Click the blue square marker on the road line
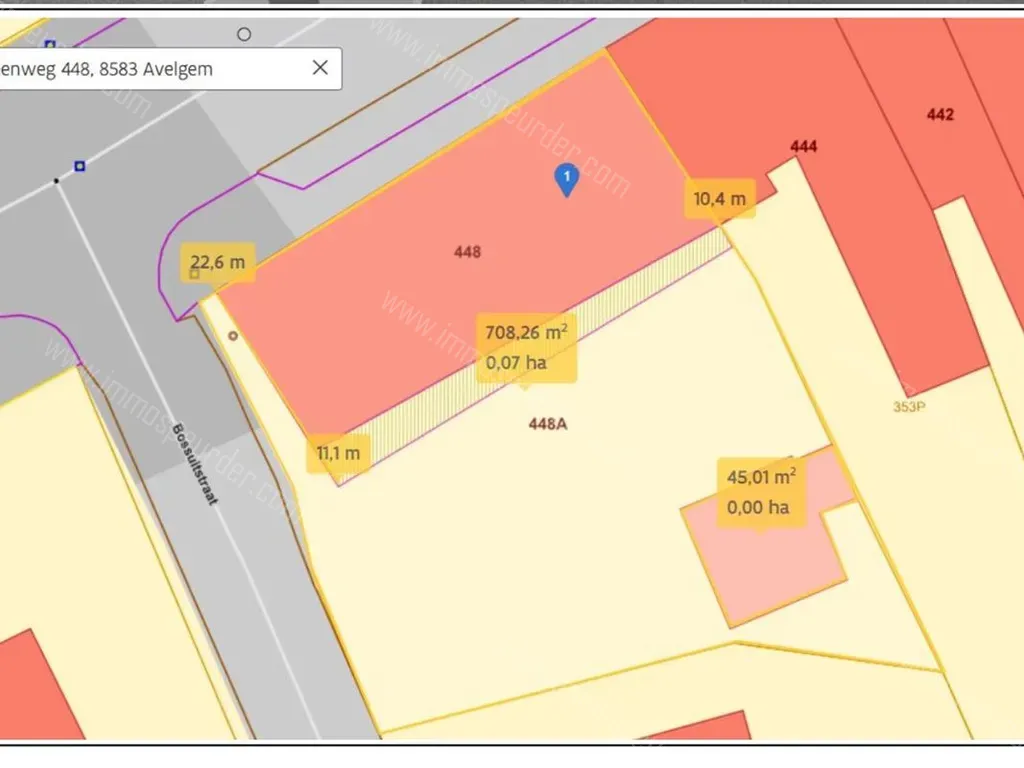The height and width of the screenshot is (768, 1024). [x=80, y=166]
